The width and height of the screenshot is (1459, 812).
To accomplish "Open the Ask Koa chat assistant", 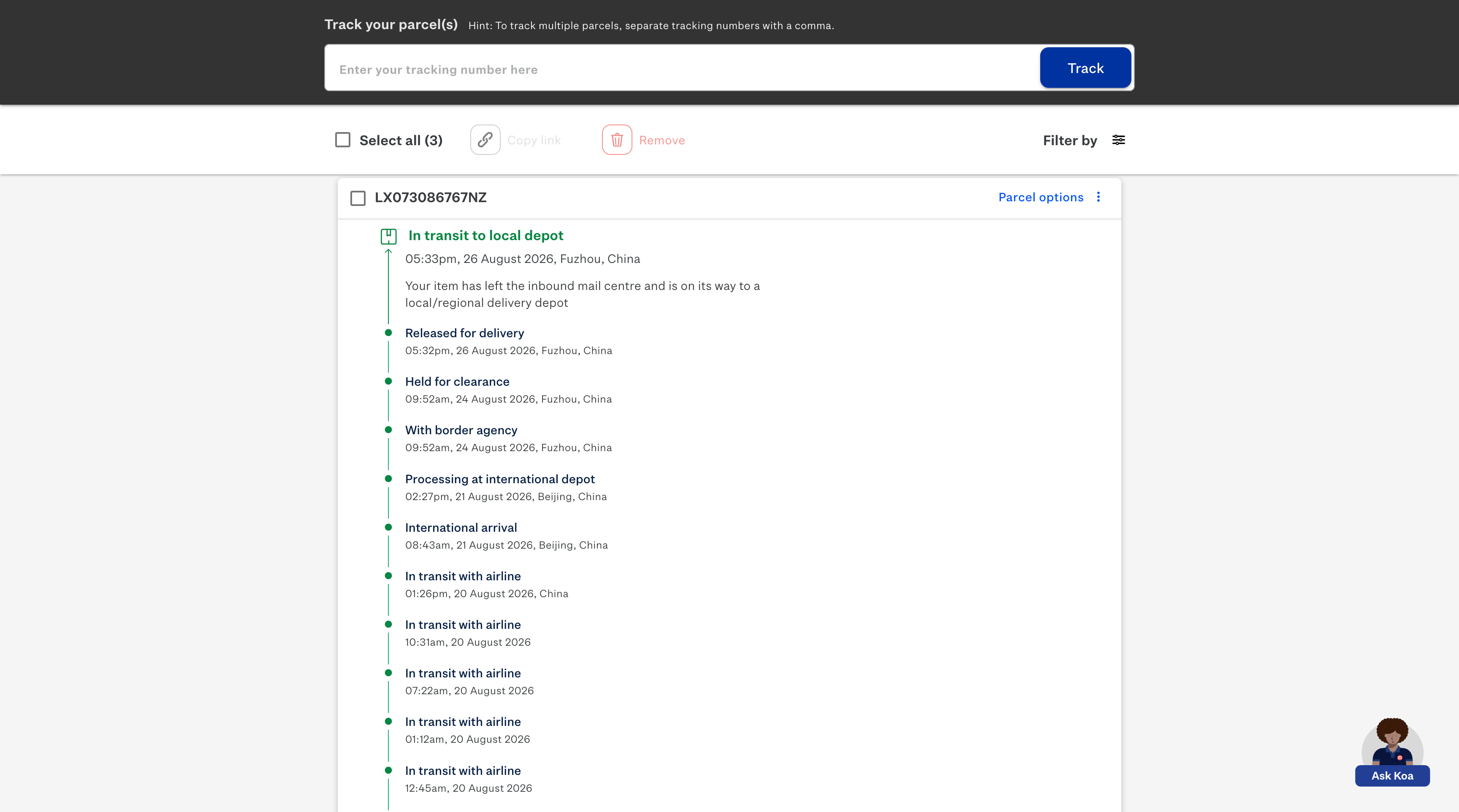I will click(1392, 776).
